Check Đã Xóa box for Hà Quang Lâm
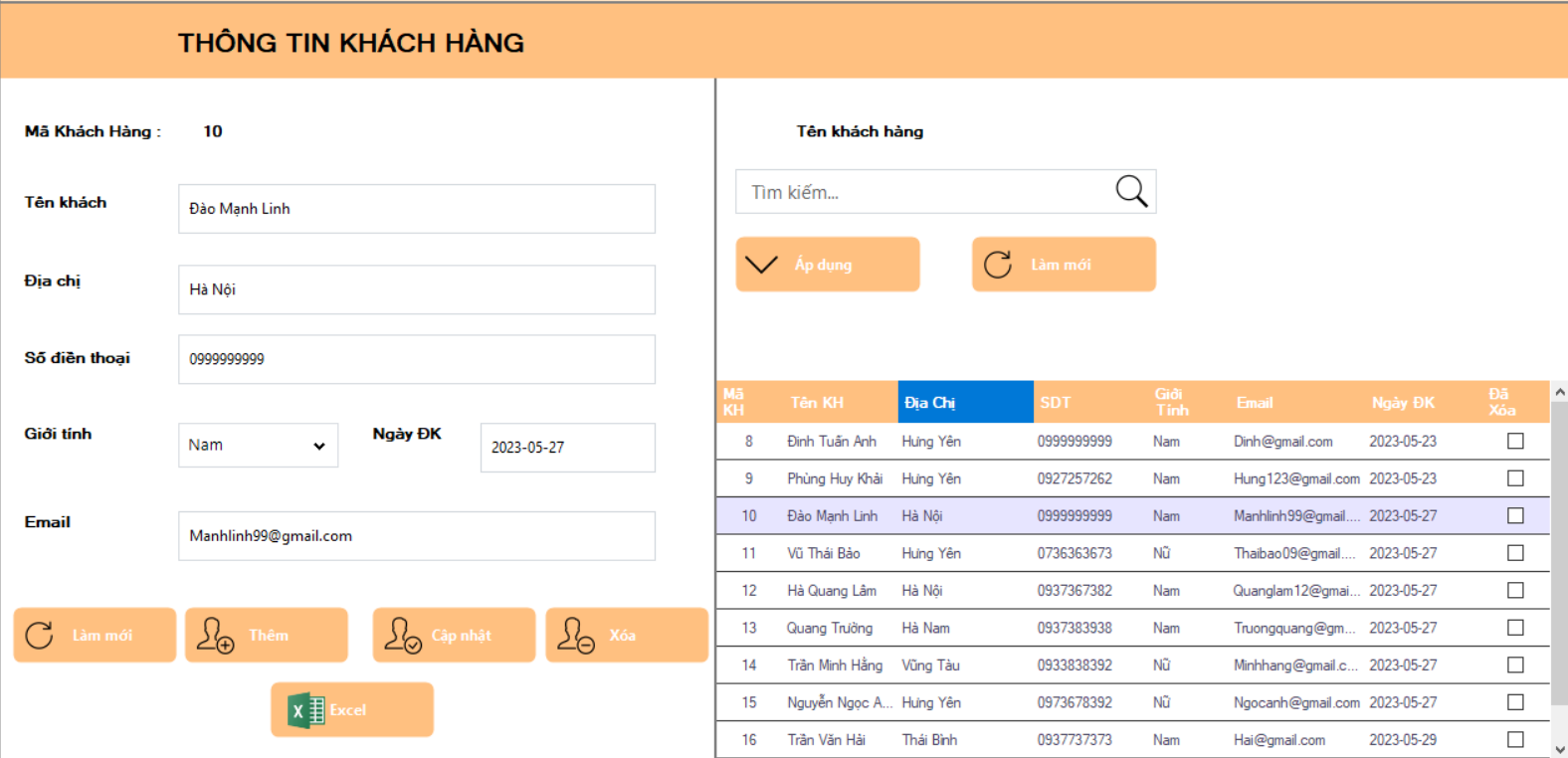 [x=1515, y=590]
